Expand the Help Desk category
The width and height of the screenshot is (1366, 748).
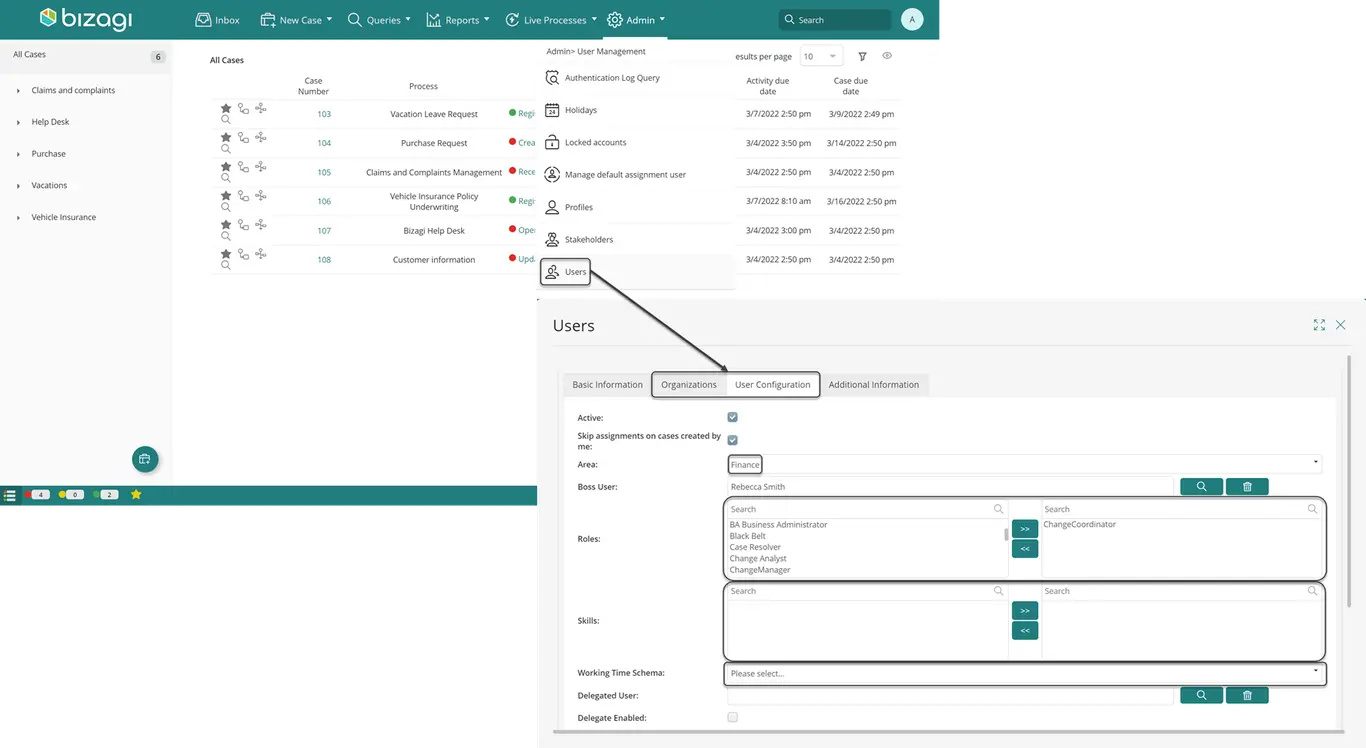tap(18, 123)
